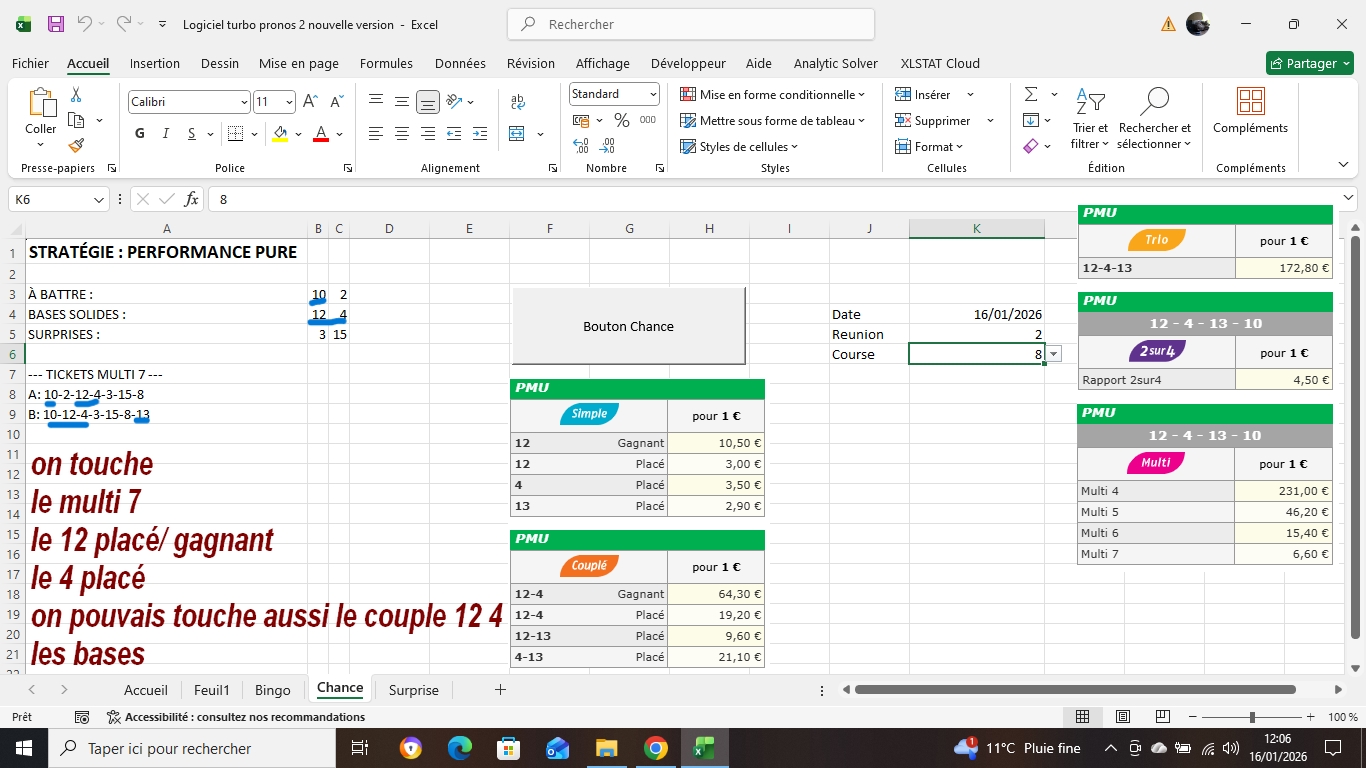Activate the format painter brush
The width and height of the screenshot is (1366, 768).
click(76, 146)
